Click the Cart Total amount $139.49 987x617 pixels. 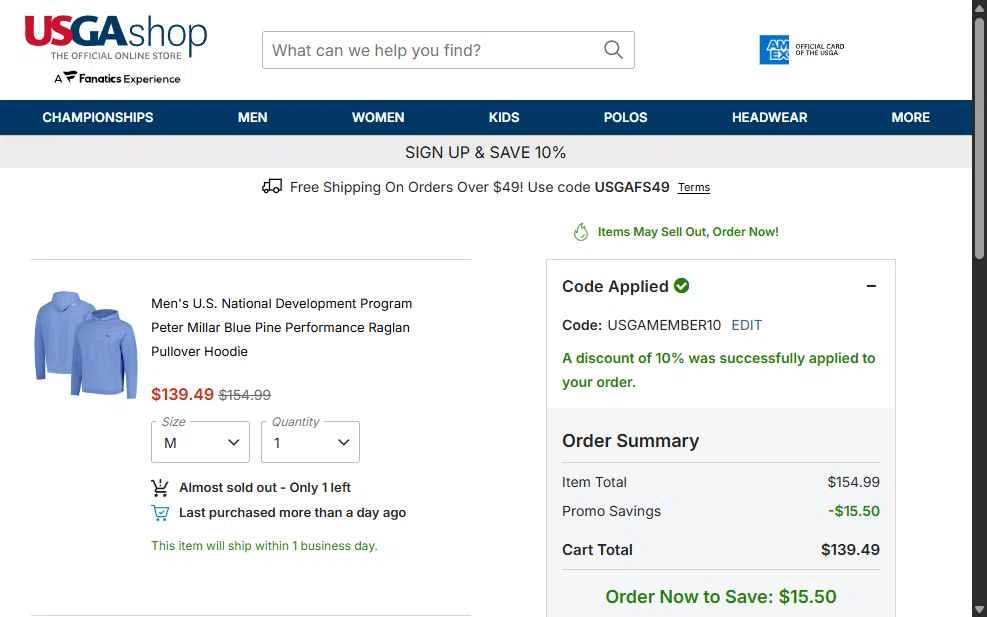point(850,550)
